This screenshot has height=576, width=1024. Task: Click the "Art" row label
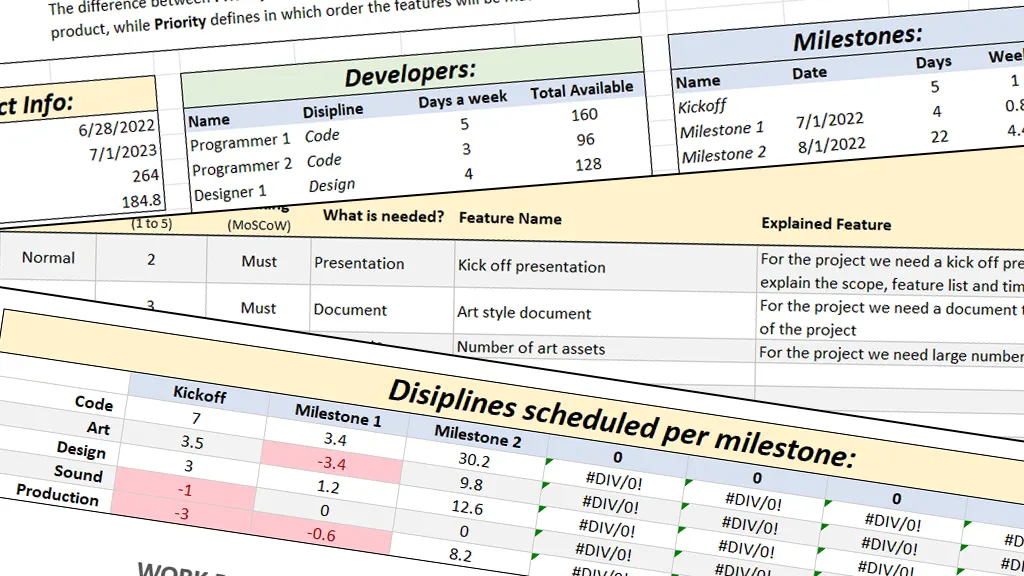[98, 428]
